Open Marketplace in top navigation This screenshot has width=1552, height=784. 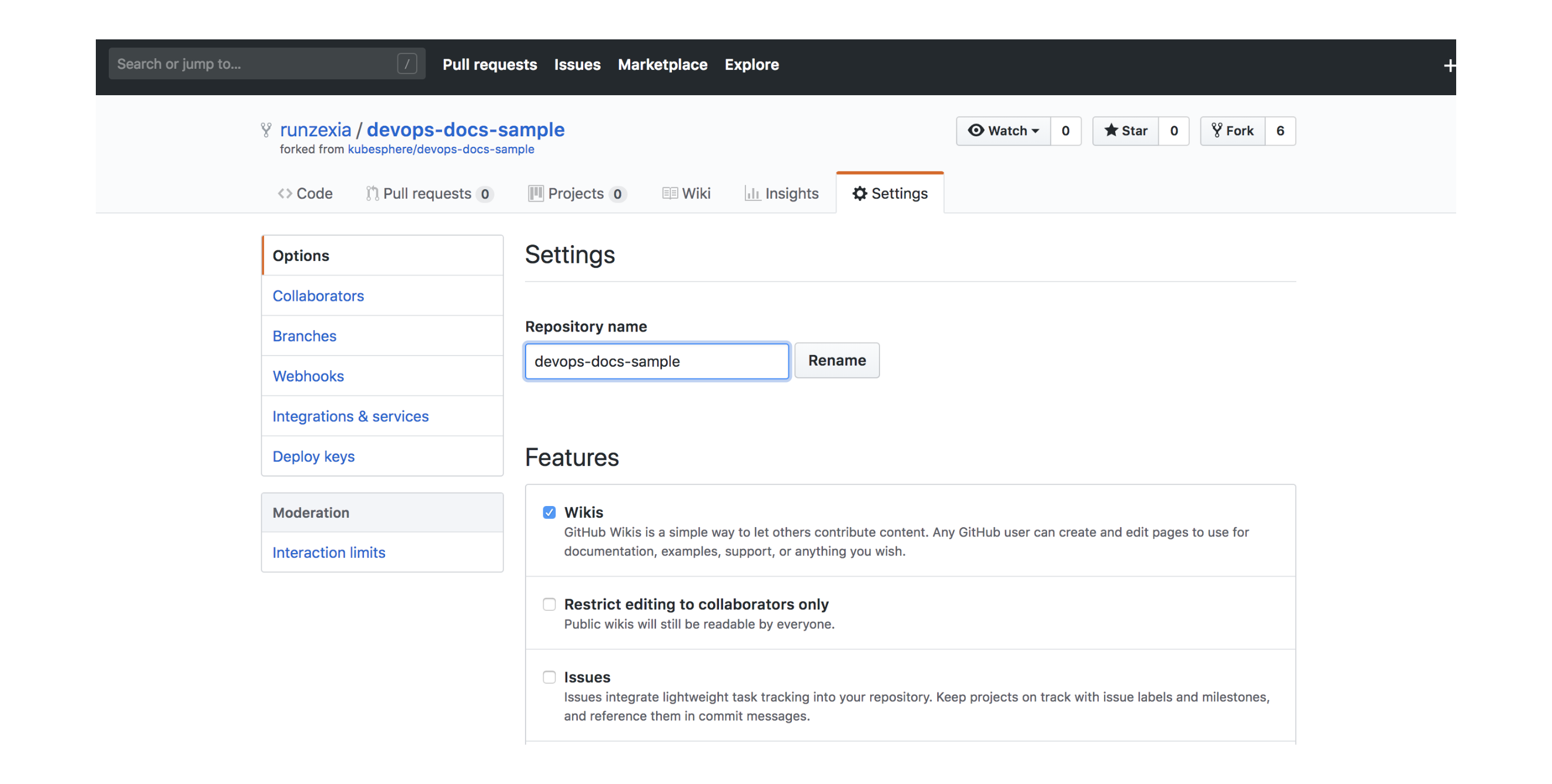coord(663,65)
